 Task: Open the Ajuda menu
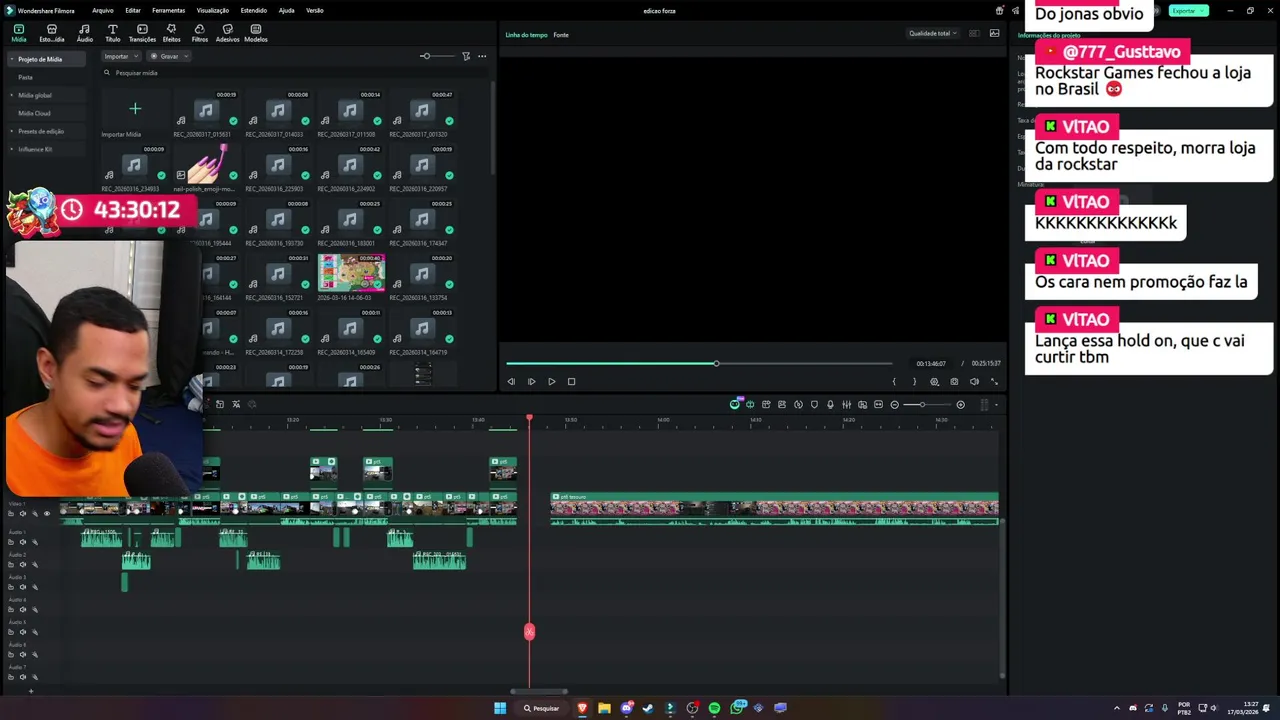(x=286, y=10)
